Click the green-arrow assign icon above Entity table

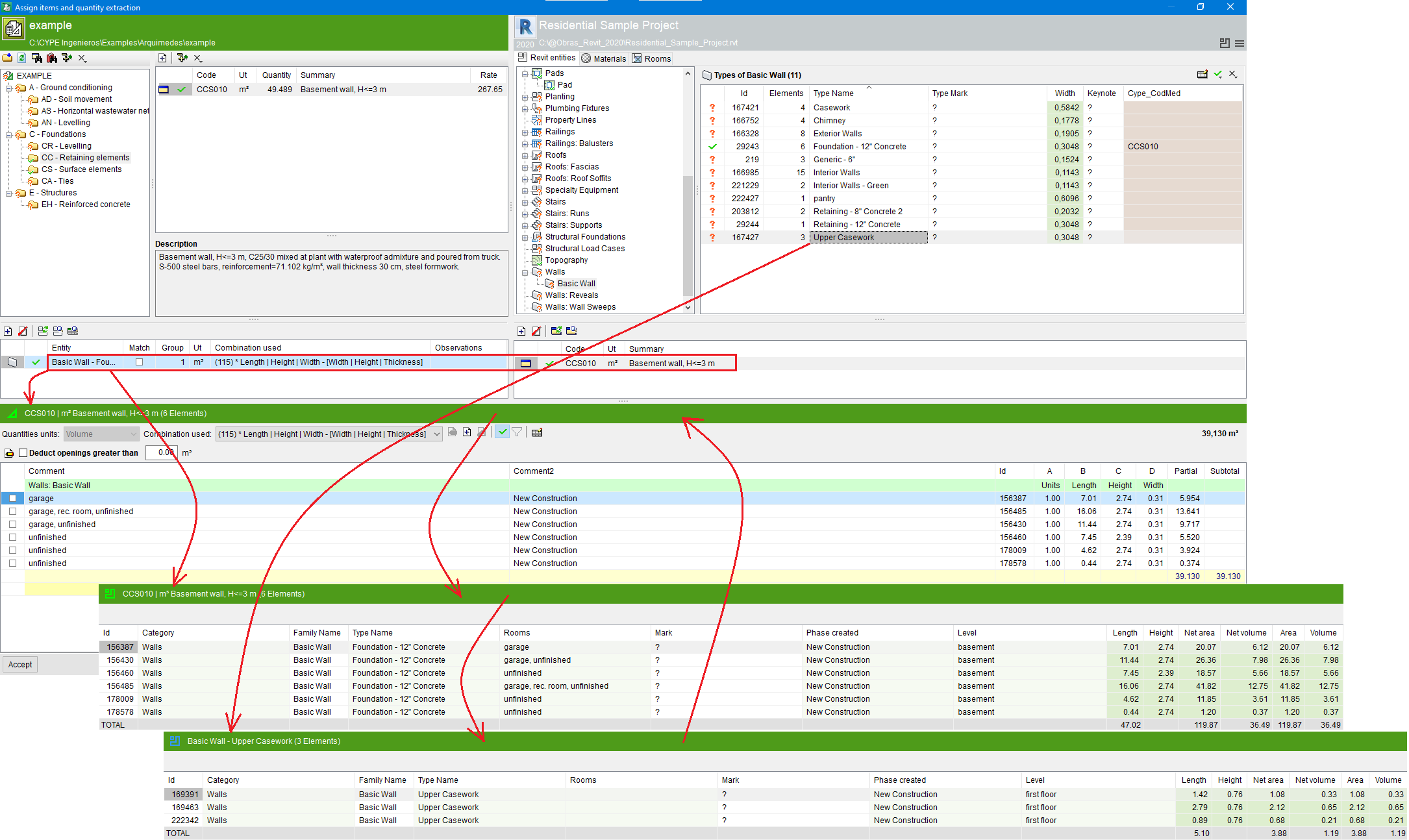click(x=43, y=331)
